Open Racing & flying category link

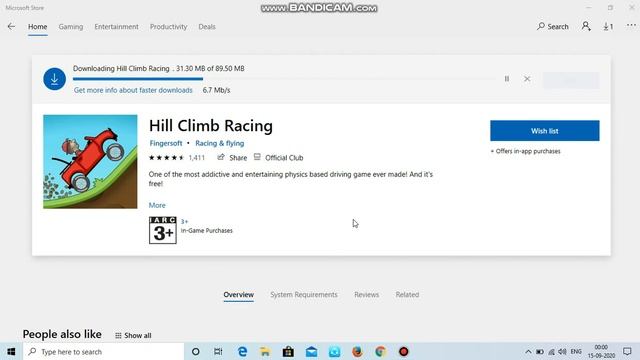pos(220,143)
